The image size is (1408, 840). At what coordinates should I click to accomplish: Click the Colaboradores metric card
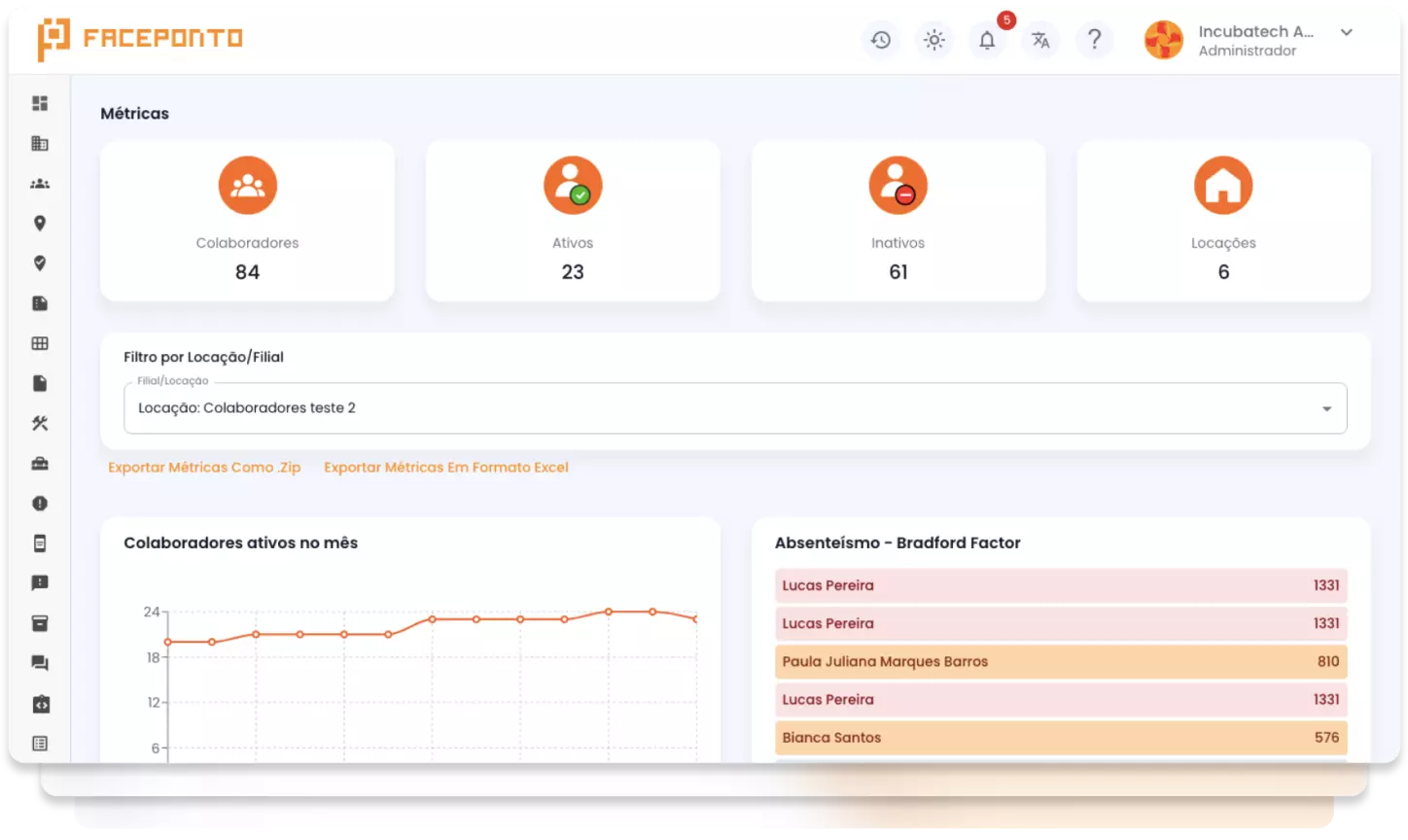click(247, 221)
